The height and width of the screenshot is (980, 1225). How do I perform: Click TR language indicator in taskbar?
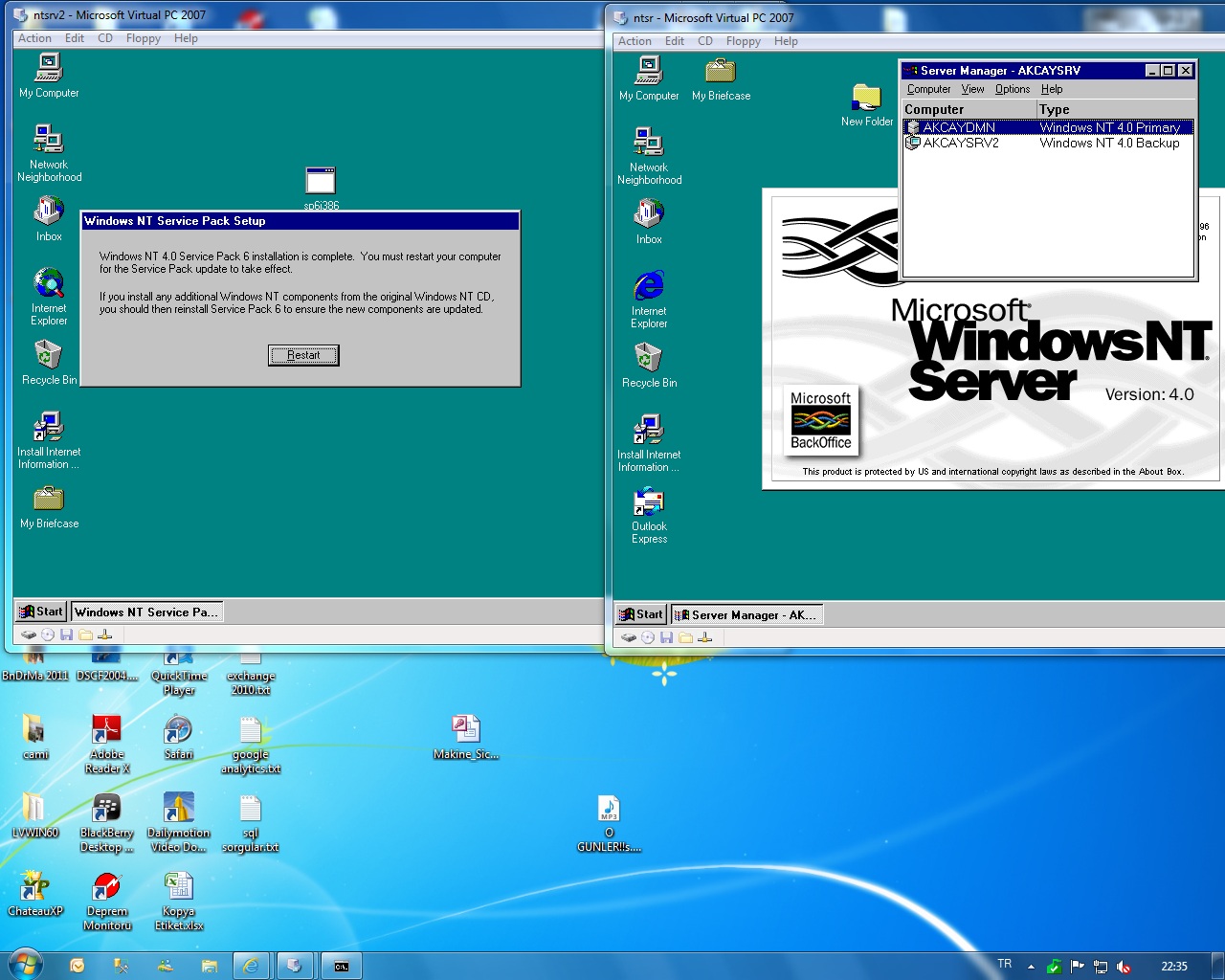pyautogui.click(x=1004, y=965)
